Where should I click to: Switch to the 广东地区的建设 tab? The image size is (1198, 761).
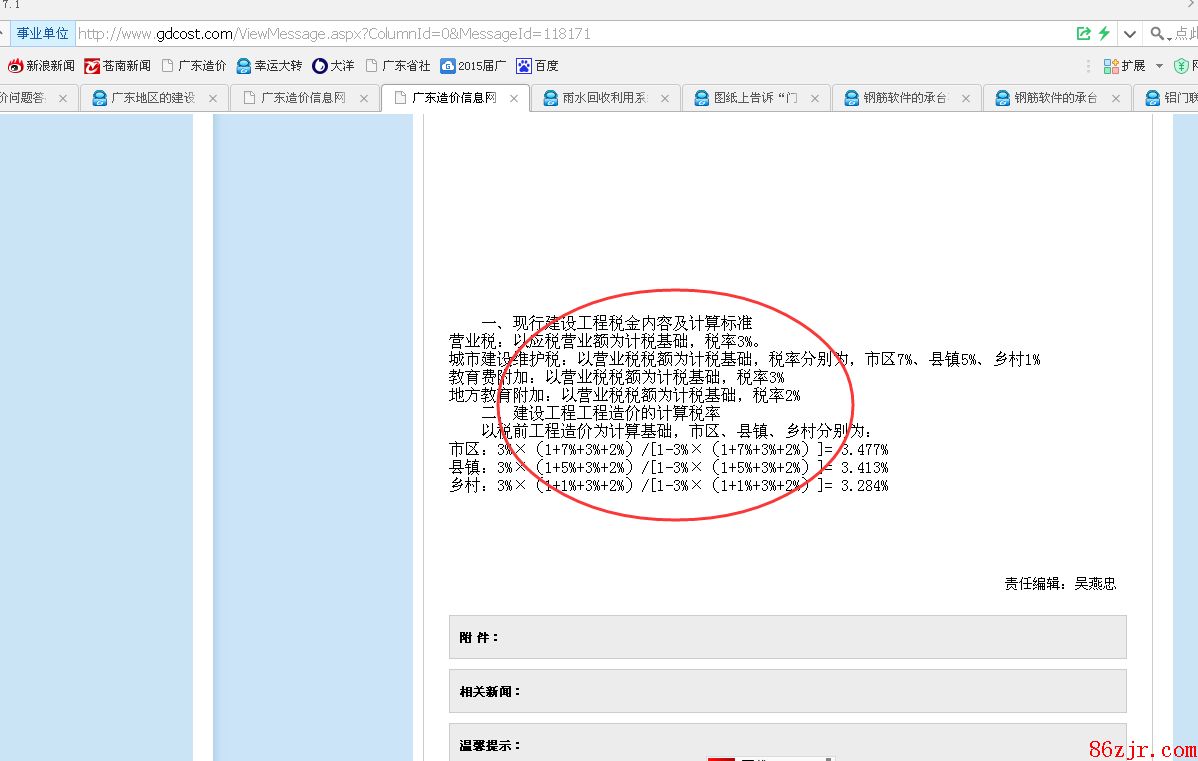pyautogui.click(x=152, y=98)
